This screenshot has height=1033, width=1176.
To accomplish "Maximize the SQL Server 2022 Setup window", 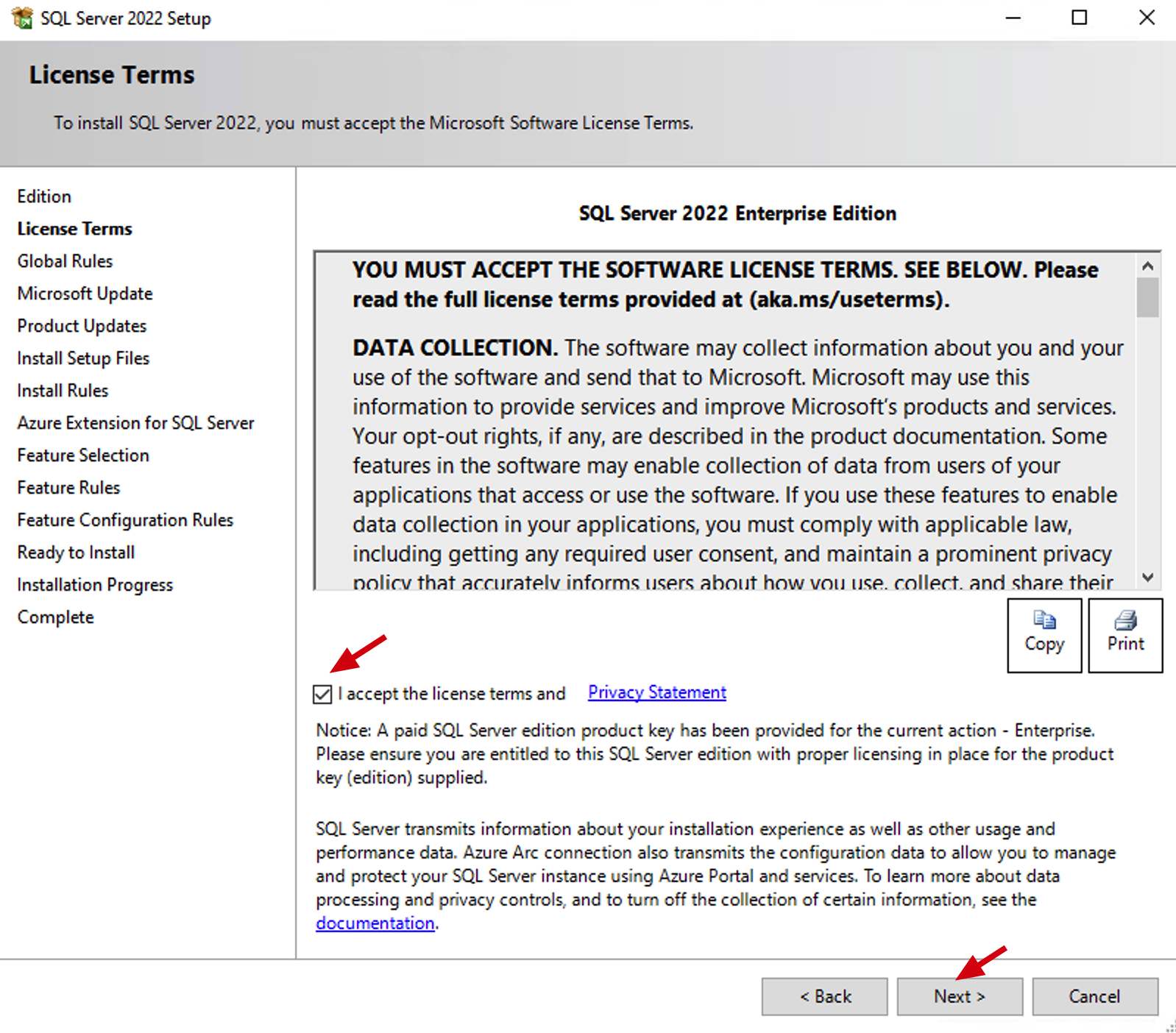I will (x=1079, y=18).
